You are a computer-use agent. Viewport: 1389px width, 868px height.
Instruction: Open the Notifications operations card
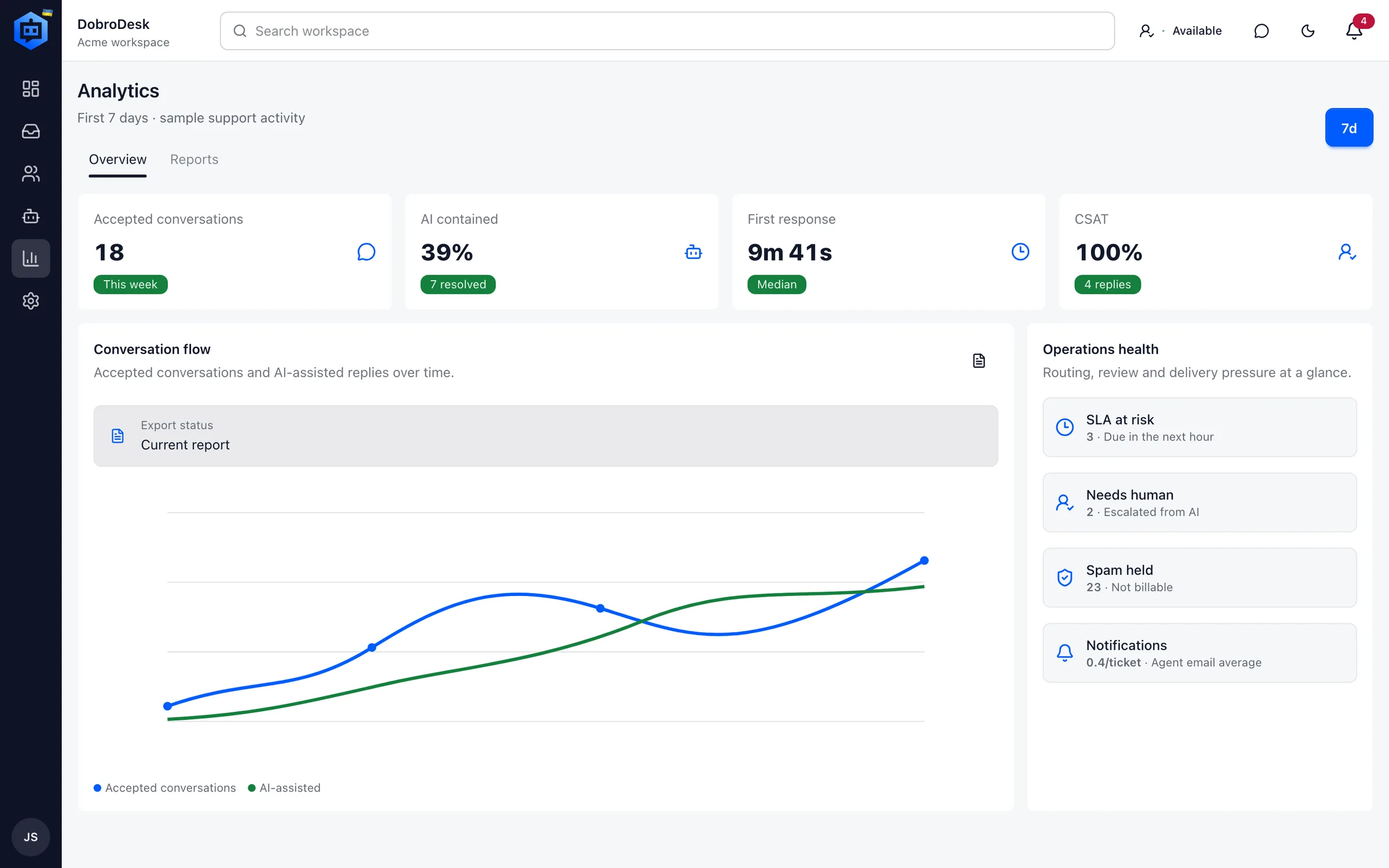pos(1200,653)
